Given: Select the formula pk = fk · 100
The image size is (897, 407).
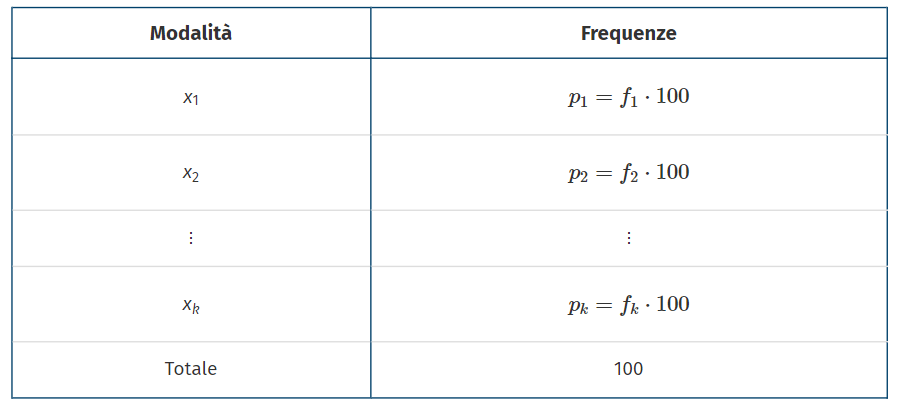Looking at the screenshot, I should point(628,304).
